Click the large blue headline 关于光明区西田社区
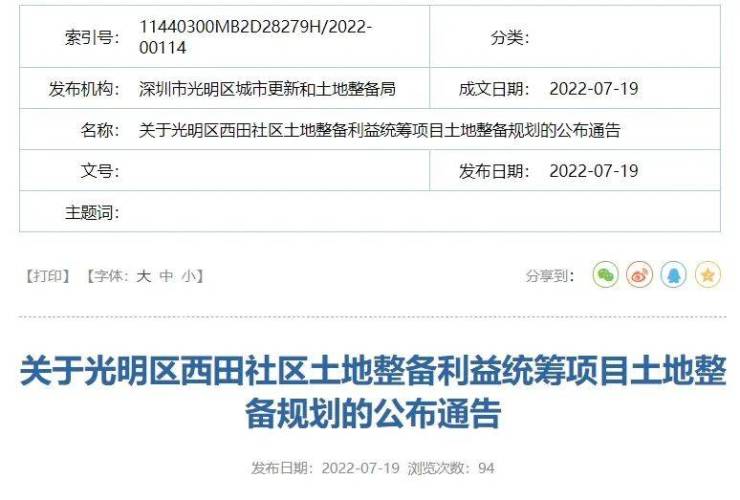This screenshot has width=740, height=500. (x=373, y=392)
